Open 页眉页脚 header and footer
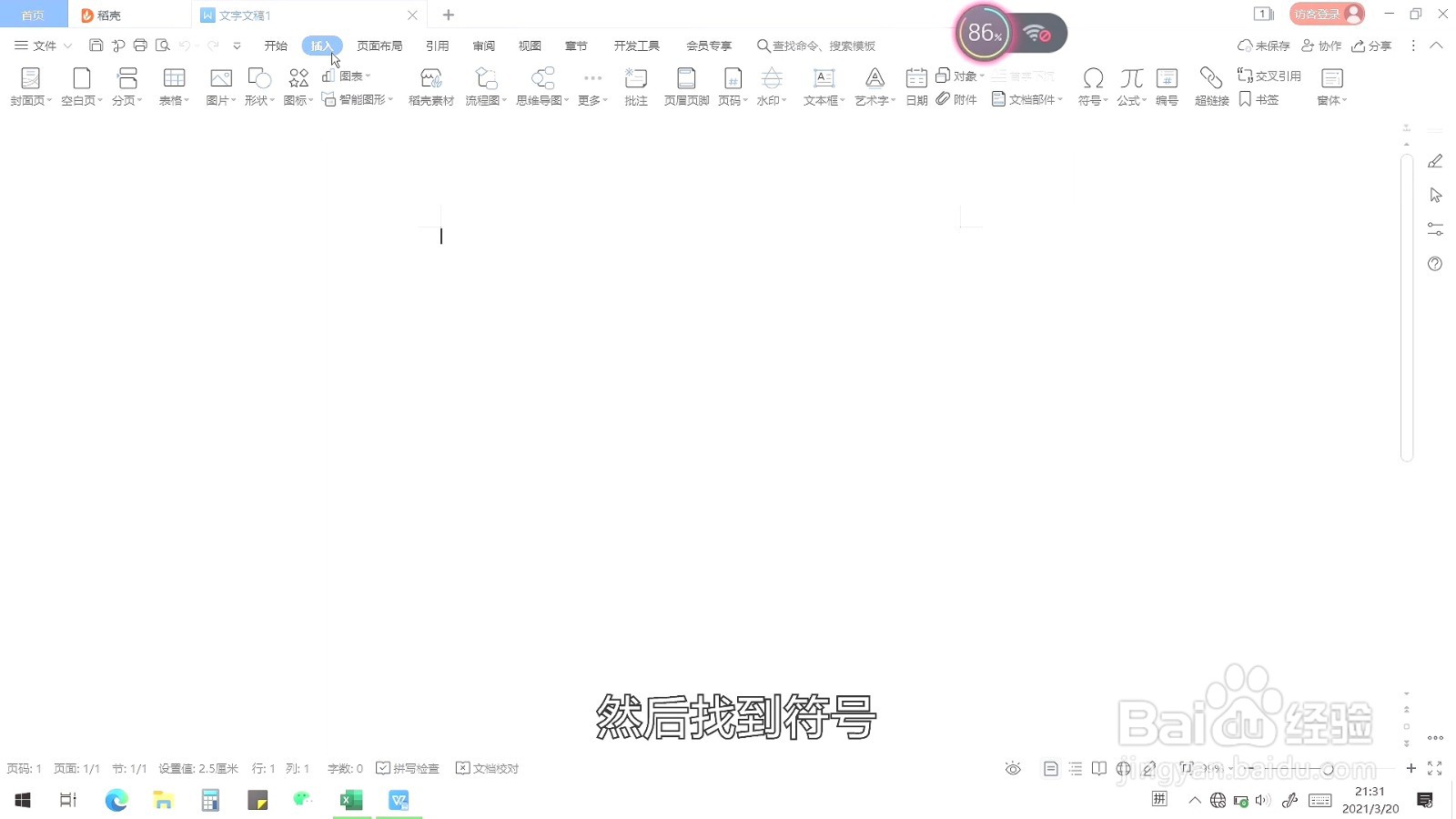 point(686,86)
